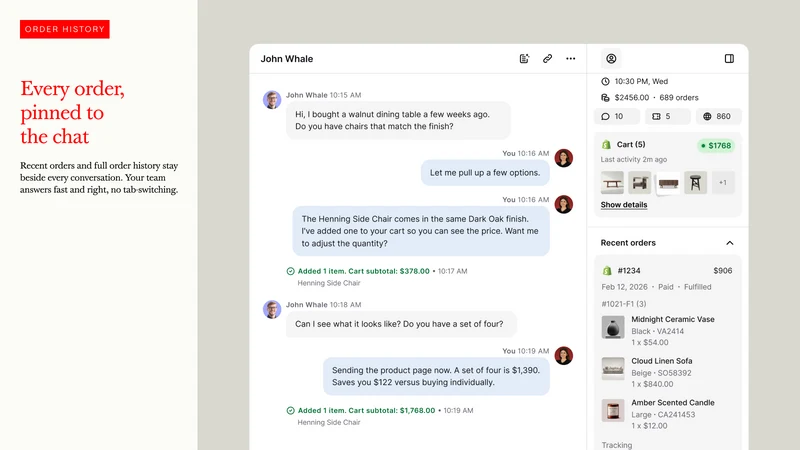Select the Midnight Ceramic Vase item name

click(x=673, y=319)
